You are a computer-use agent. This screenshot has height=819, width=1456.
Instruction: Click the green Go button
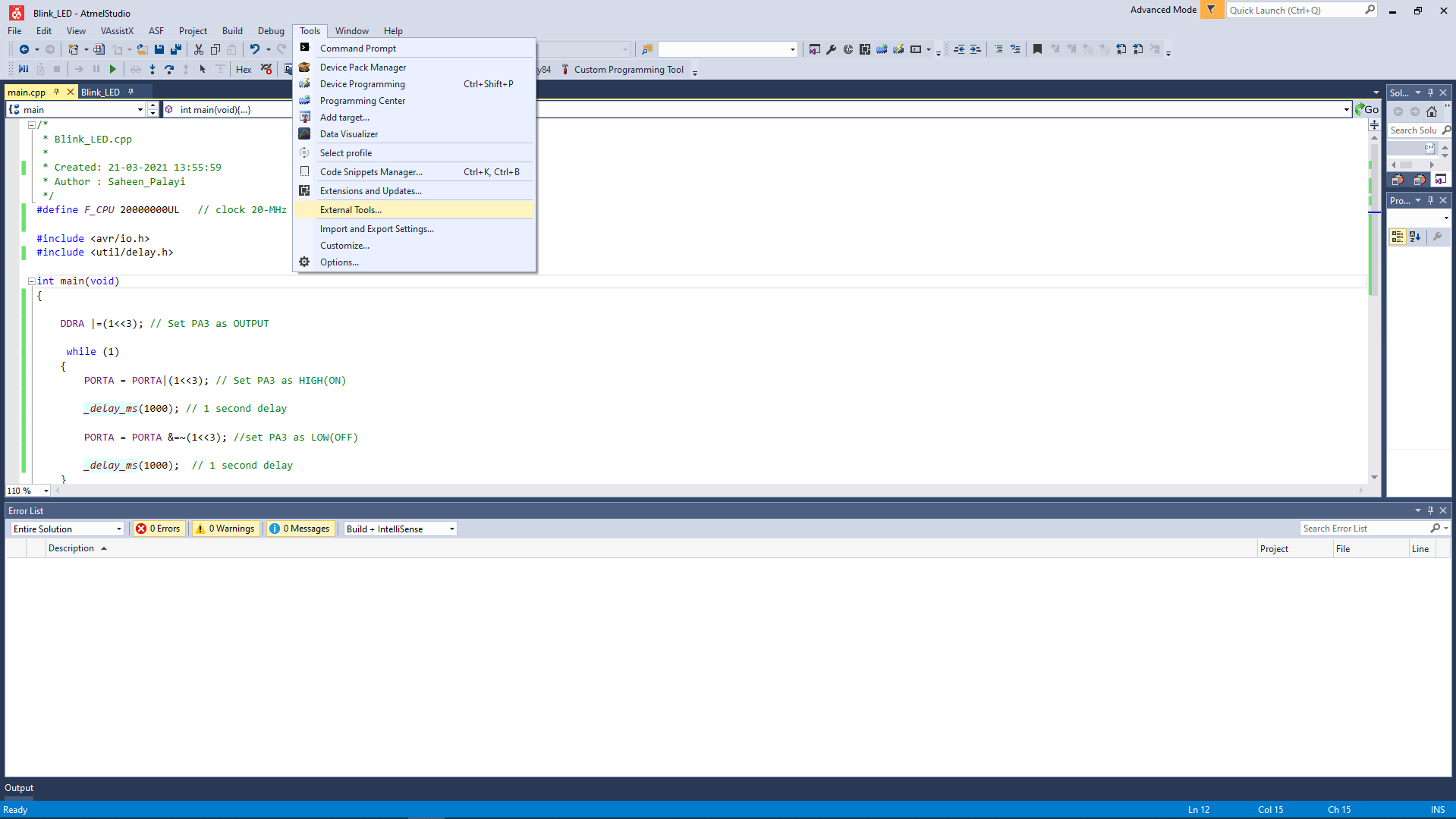pos(1367,110)
